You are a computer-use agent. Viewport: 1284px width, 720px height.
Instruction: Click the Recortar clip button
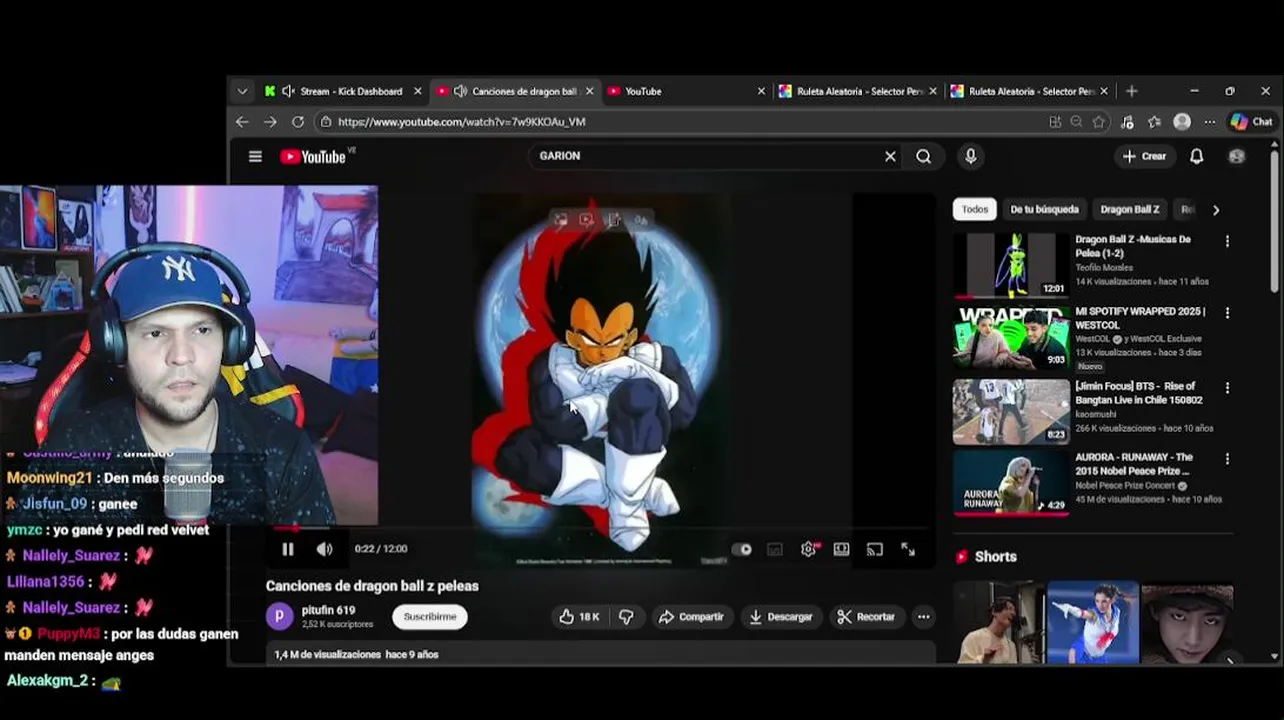click(x=866, y=617)
